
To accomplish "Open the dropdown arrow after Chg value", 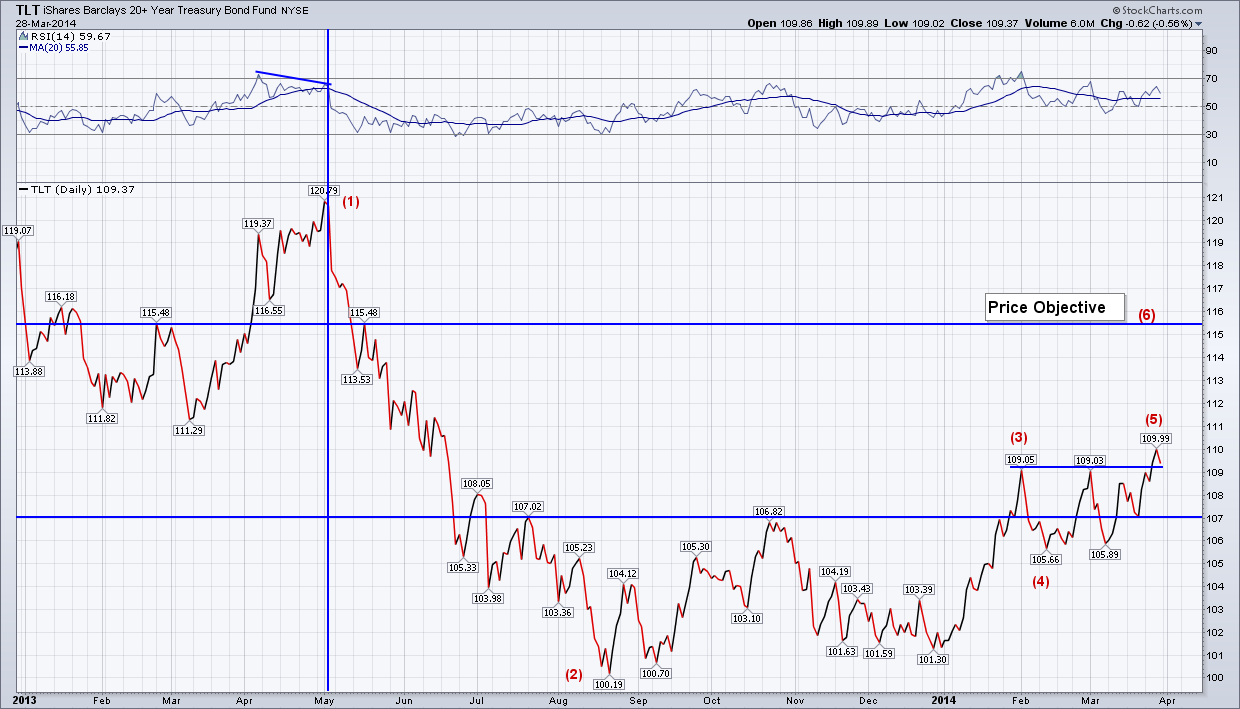I will pos(1198,24).
